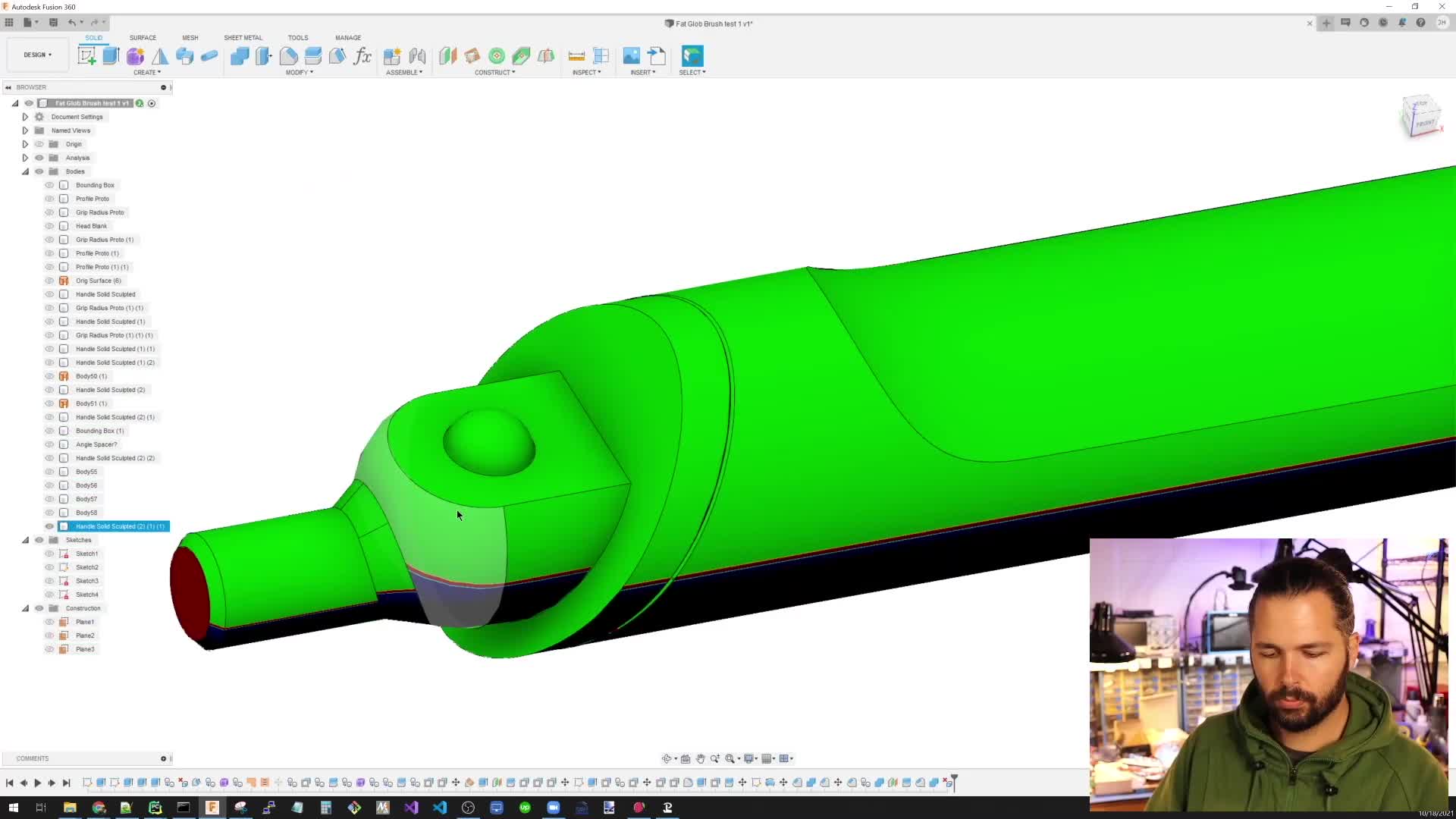Viewport: 1456px width, 819px height.
Task: Hide the Handle Solid Sculpted (2) (1) (1) body
Action: (49, 526)
